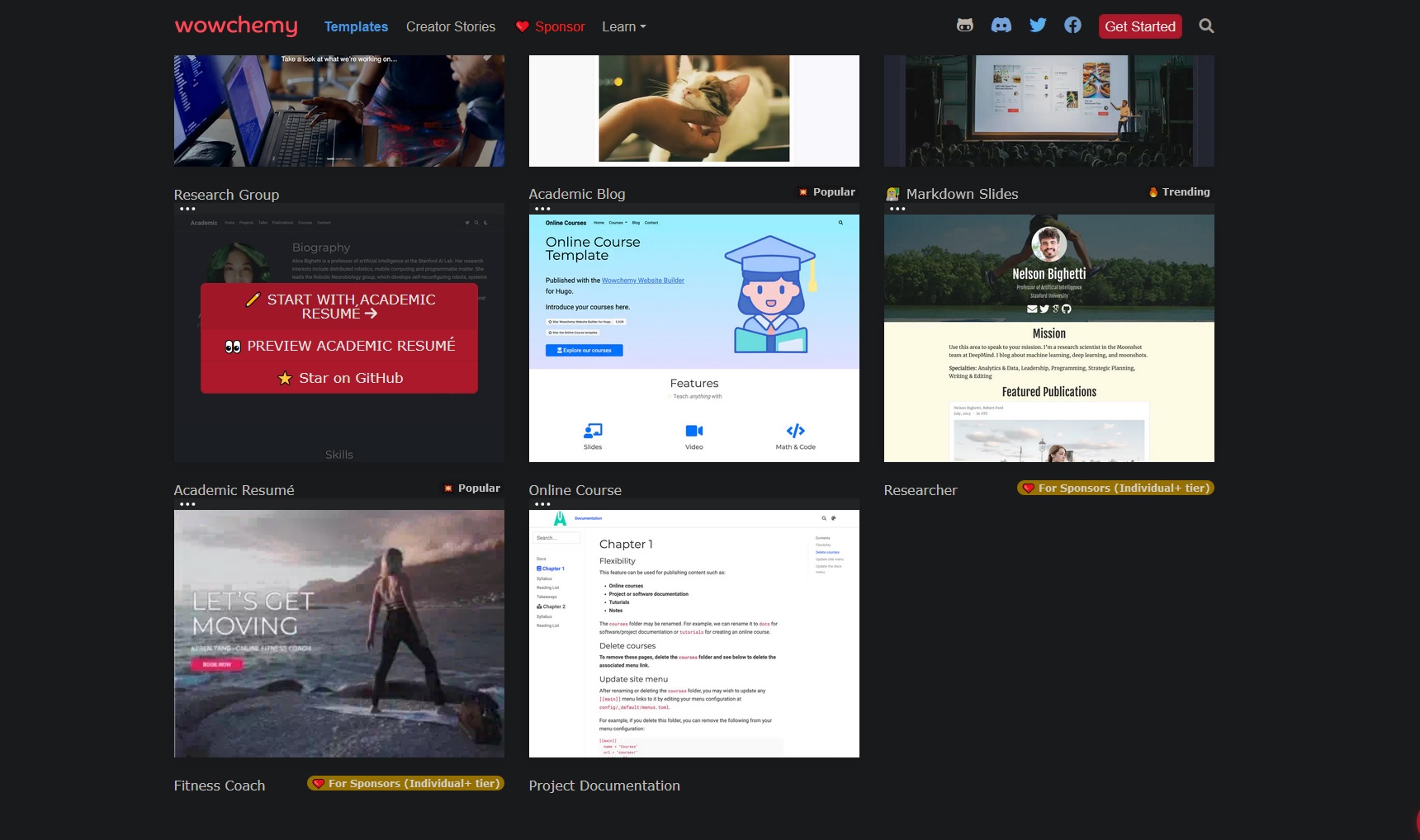Click the pencil icon in Start button
The width and height of the screenshot is (1420, 840).
(253, 301)
